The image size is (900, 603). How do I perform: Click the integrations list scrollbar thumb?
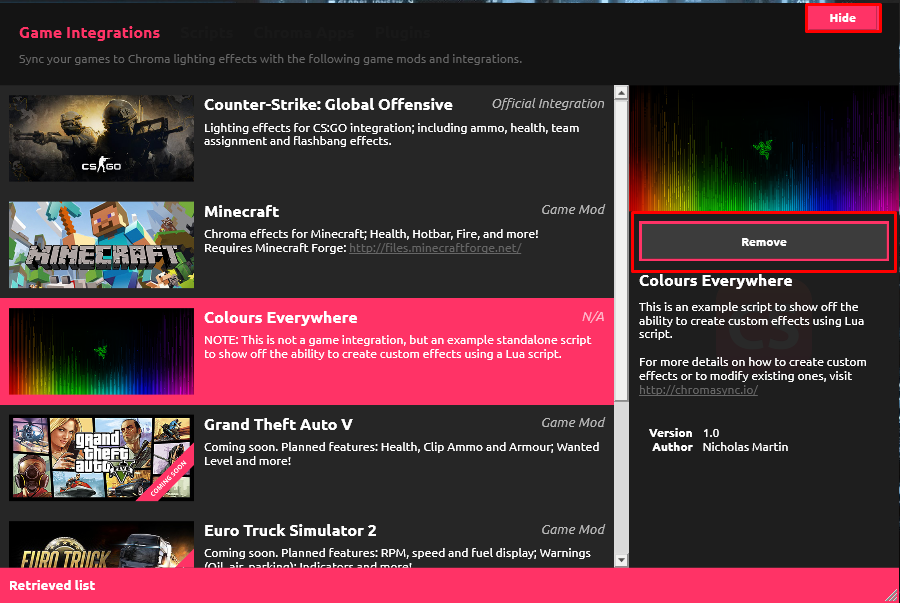(x=621, y=250)
